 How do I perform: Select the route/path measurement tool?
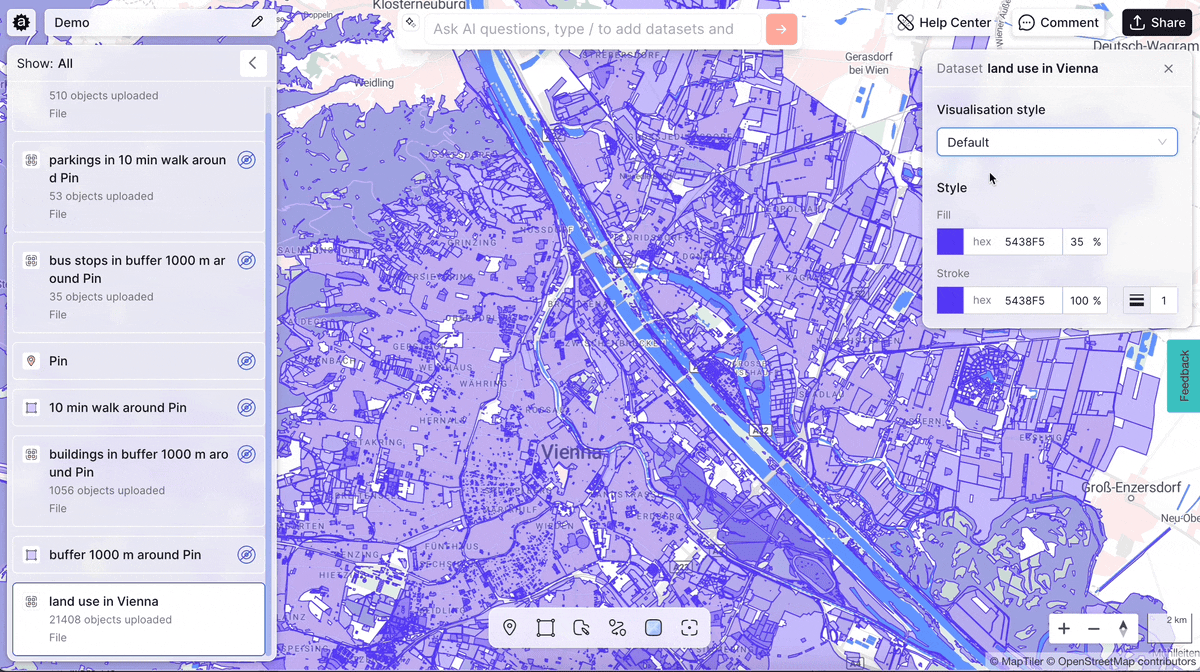click(617, 627)
